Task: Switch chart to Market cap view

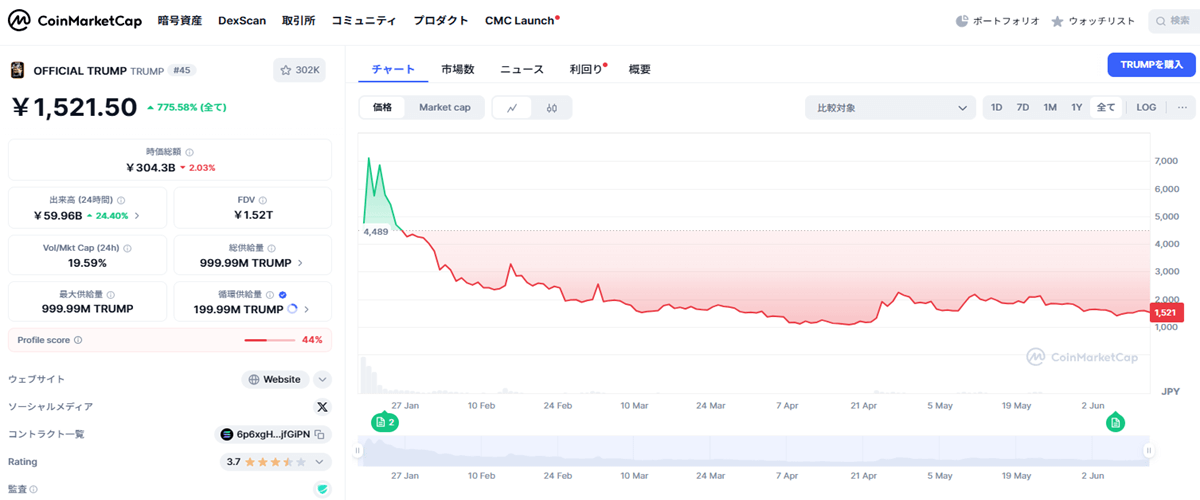Action: [445, 107]
